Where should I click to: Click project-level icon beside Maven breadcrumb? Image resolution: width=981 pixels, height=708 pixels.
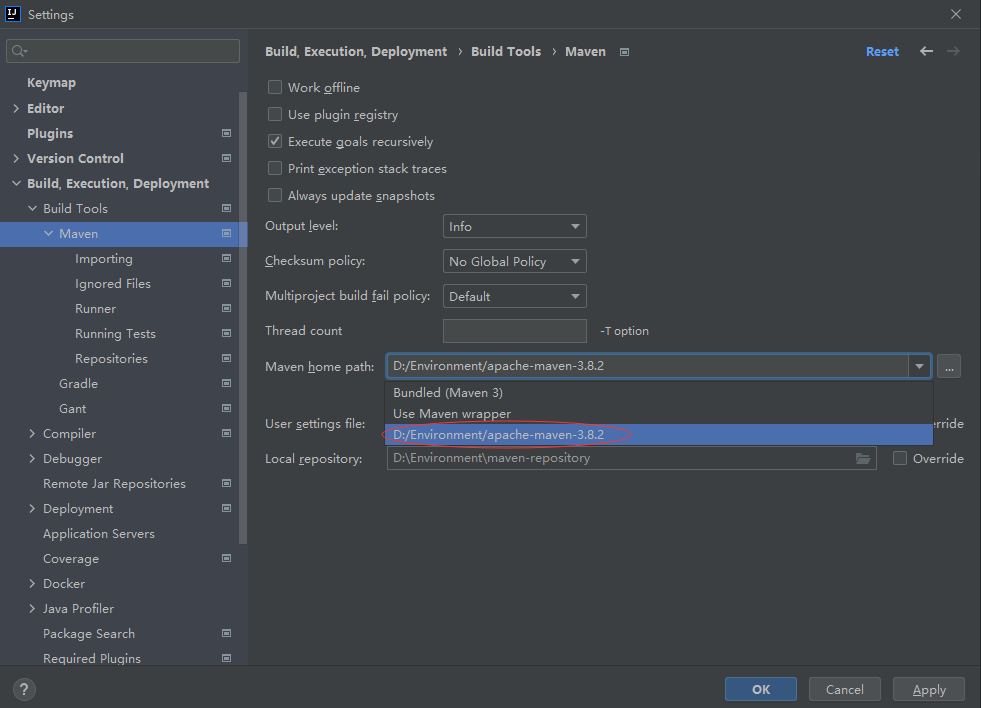624,52
